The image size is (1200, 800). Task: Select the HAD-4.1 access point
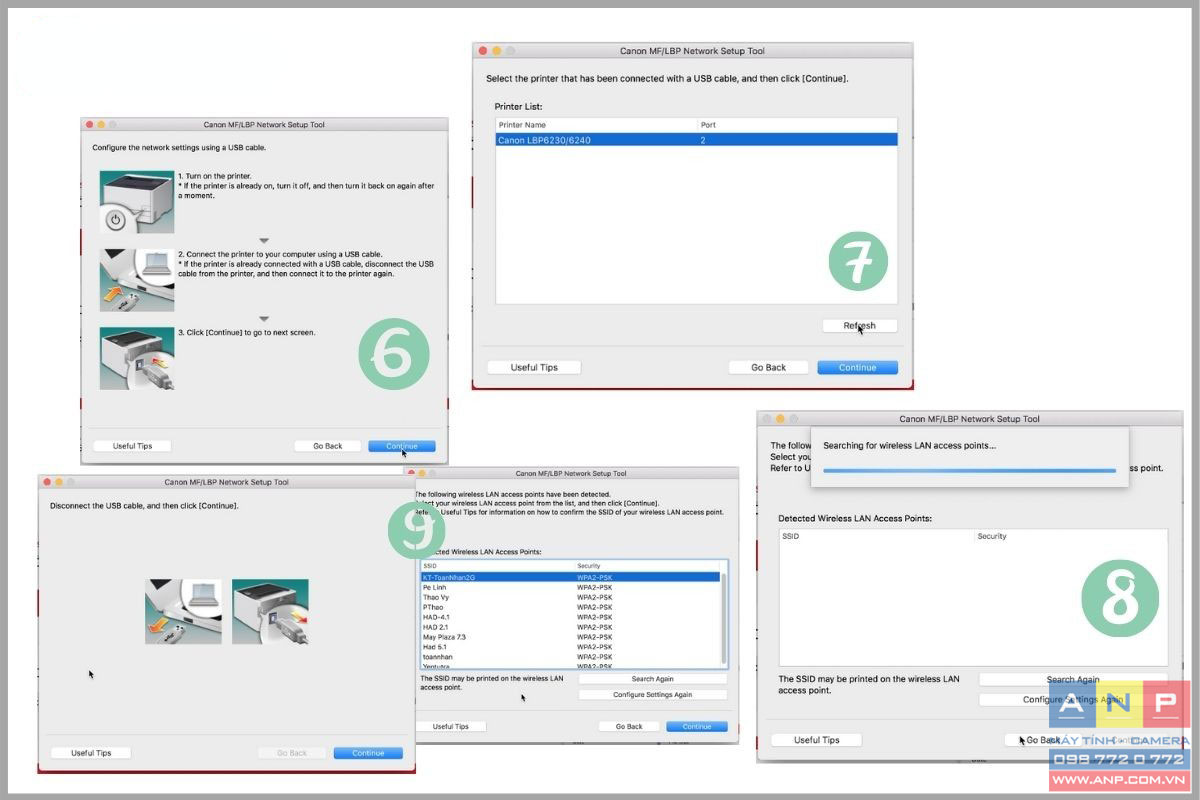click(570, 617)
